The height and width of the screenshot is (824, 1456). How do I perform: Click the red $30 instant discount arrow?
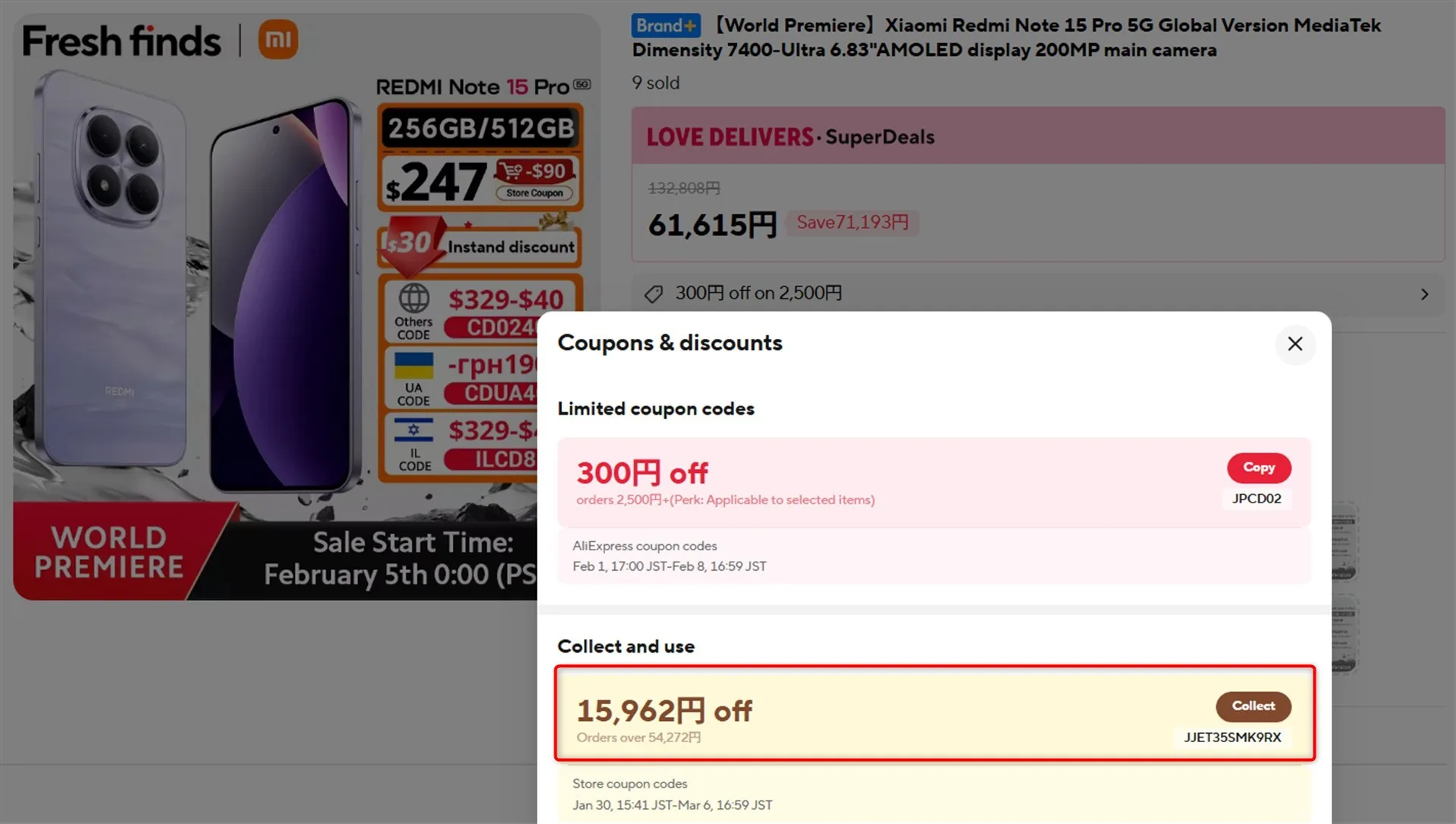click(409, 244)
